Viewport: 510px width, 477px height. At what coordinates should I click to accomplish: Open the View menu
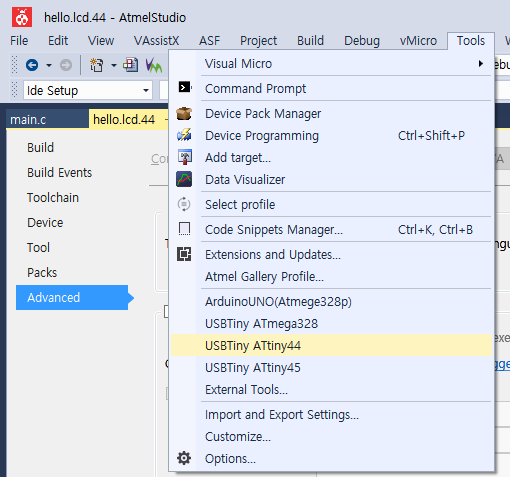tap(101, 41)
